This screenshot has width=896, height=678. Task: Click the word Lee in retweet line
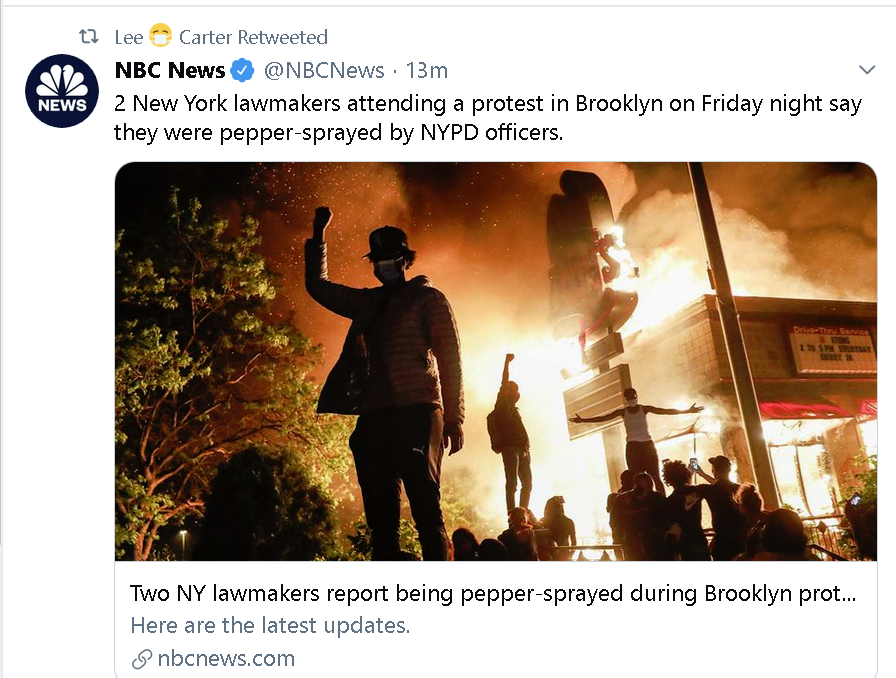[x=129, y=37]
